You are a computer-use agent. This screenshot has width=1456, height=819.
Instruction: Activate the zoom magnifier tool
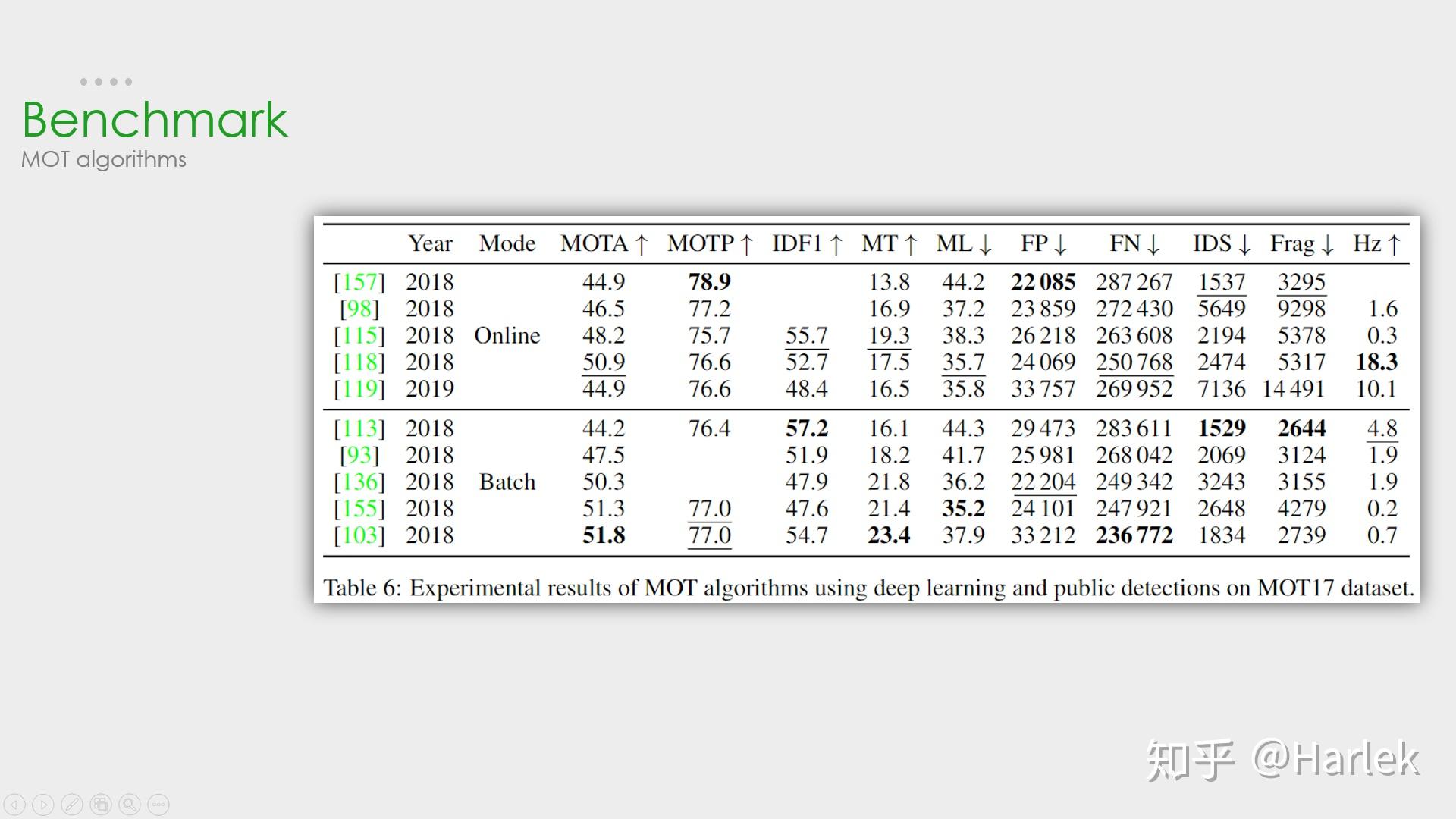[x=130, y=805]
